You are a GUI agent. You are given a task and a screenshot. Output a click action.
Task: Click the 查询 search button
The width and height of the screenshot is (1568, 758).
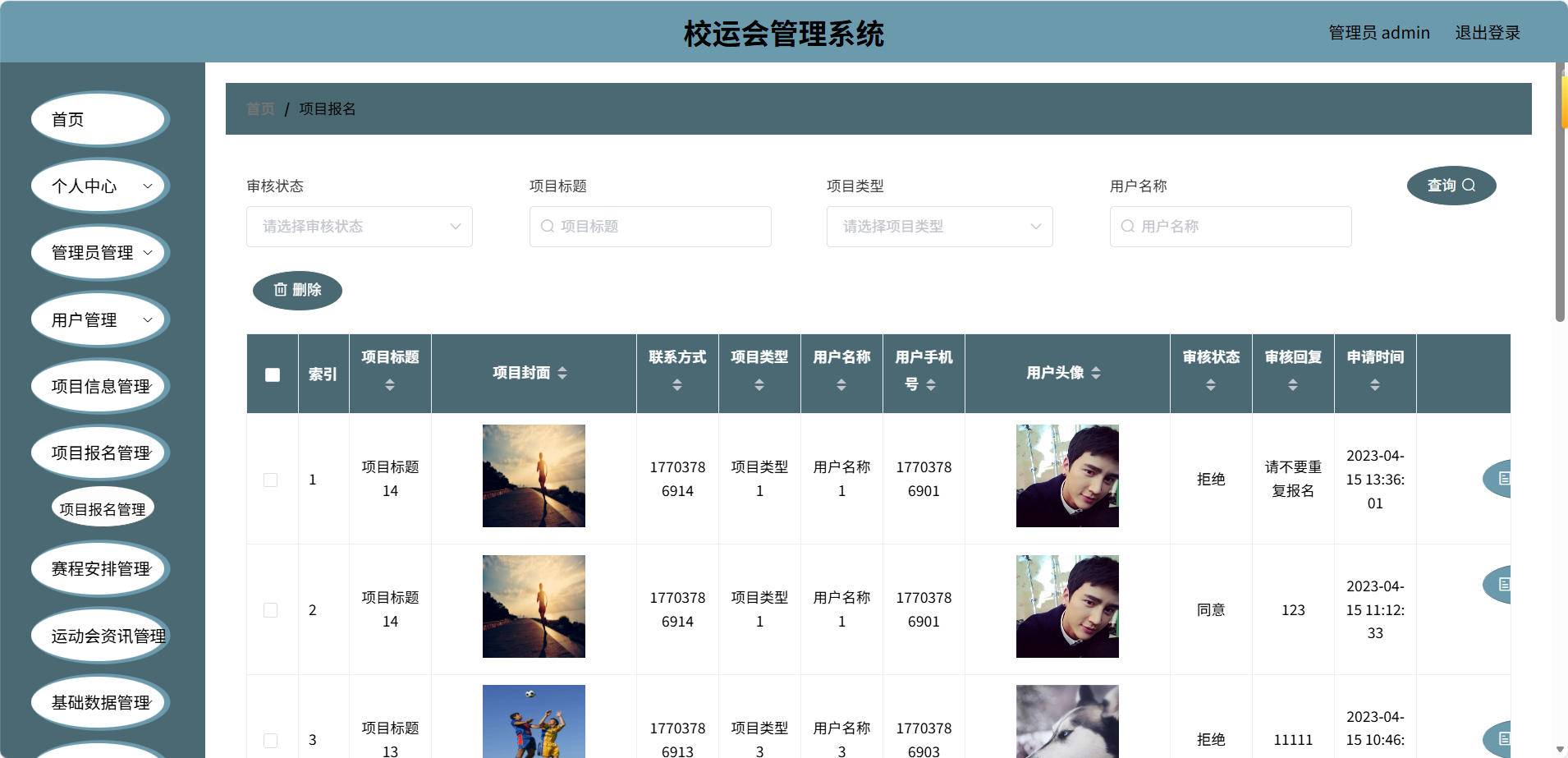(1451, 186)
